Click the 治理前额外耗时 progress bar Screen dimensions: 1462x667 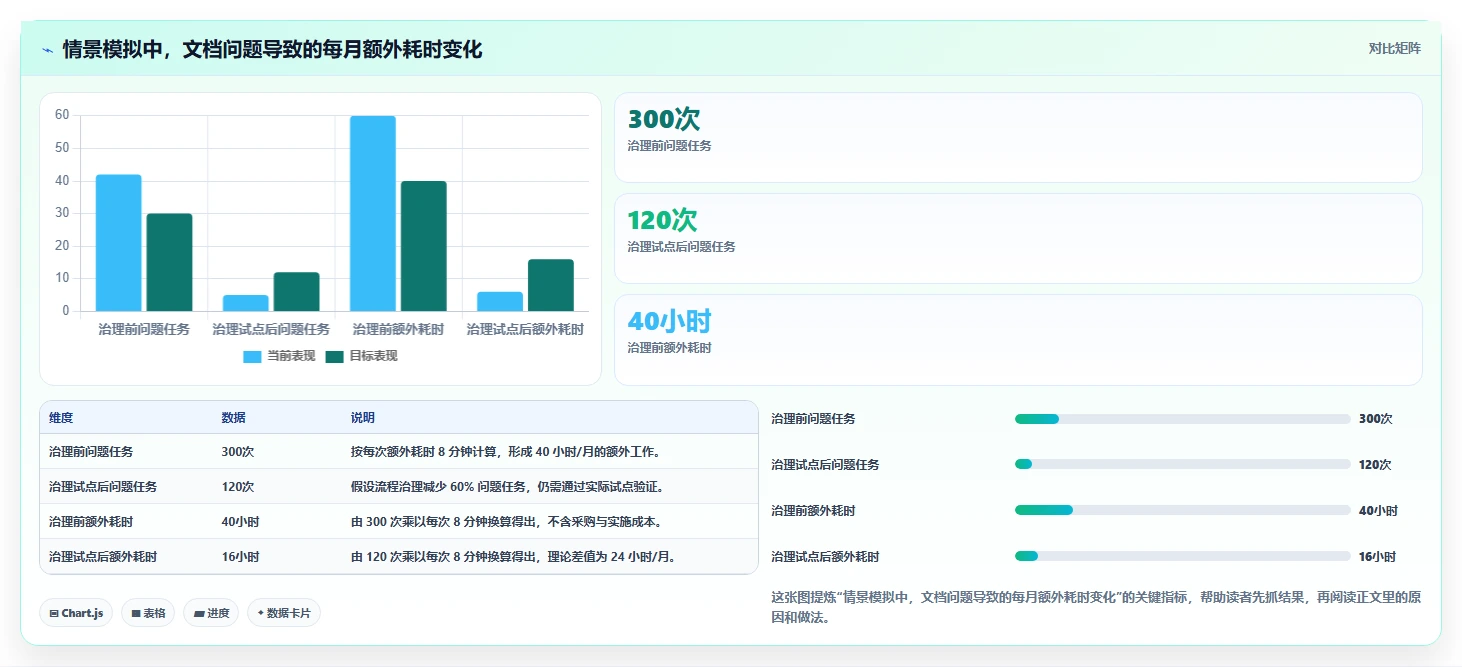pyautogui.click(x=1182, y=511)
